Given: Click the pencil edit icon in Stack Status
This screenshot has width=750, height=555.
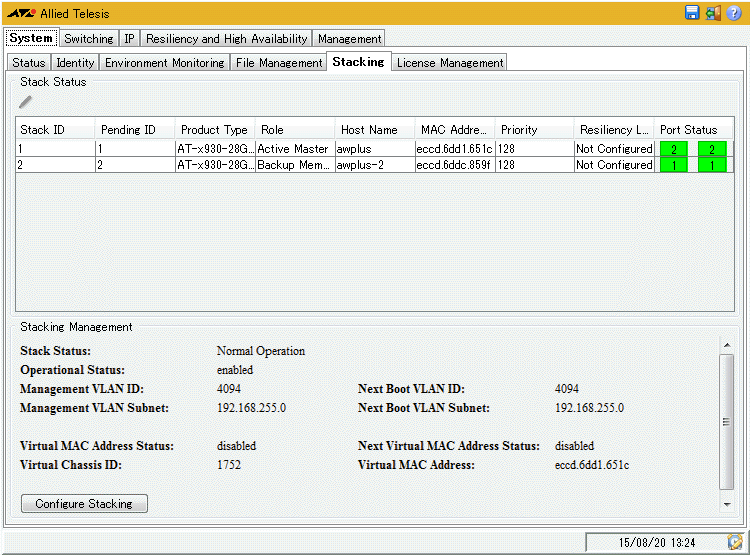Looking at the screenshot, I should pos(26,101).
